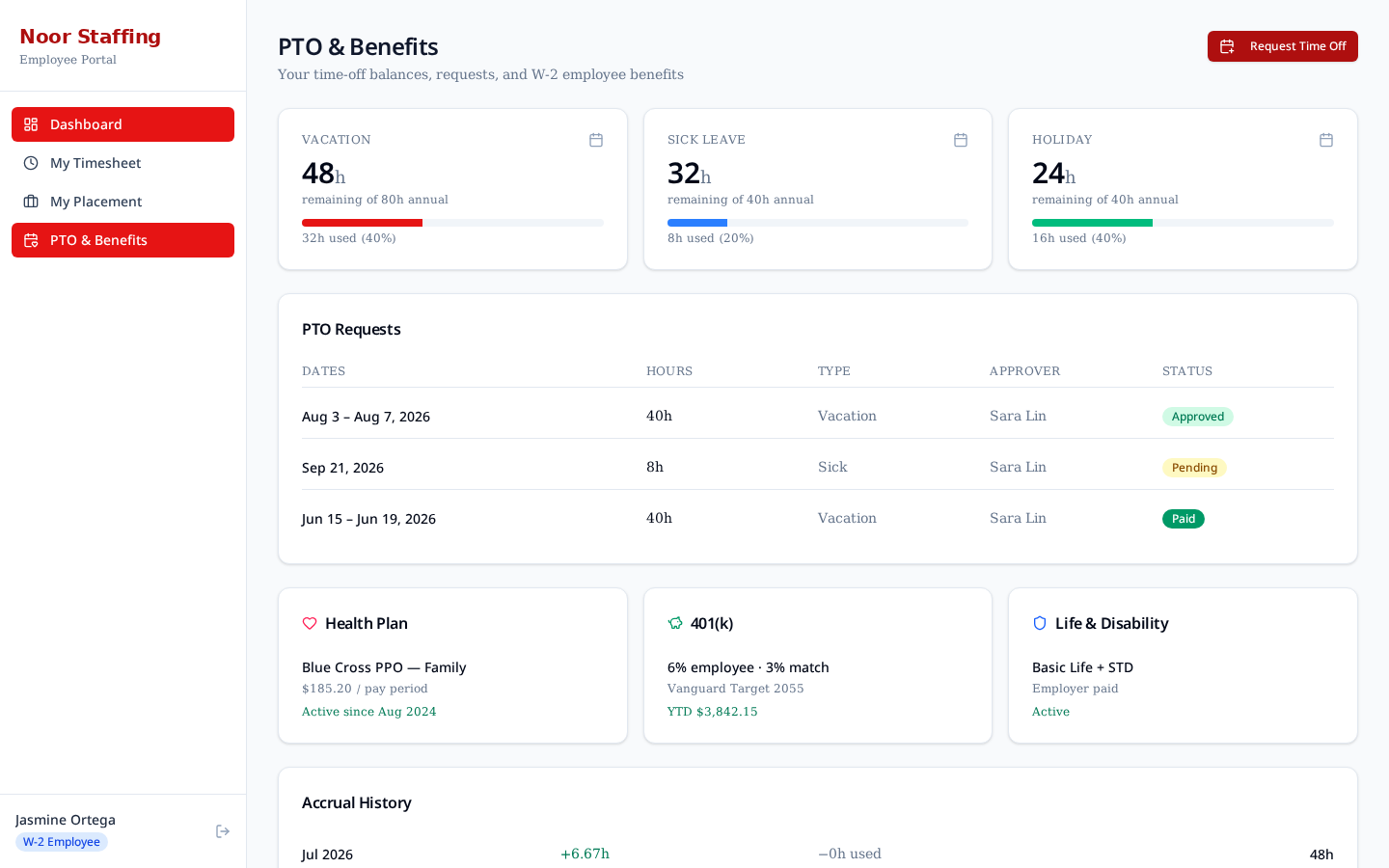1389x868 pixels.
Task: Click the piggy bank icon beside 401(k)
Action: click(675, 623)
